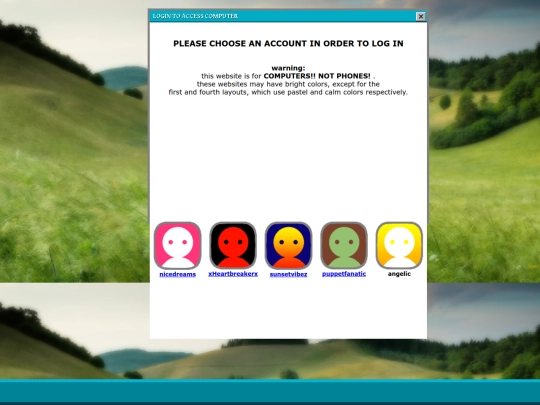This screenshot has width=540, height=405.
Task: Follow the puppetfanatic account link
Action: 344,274
